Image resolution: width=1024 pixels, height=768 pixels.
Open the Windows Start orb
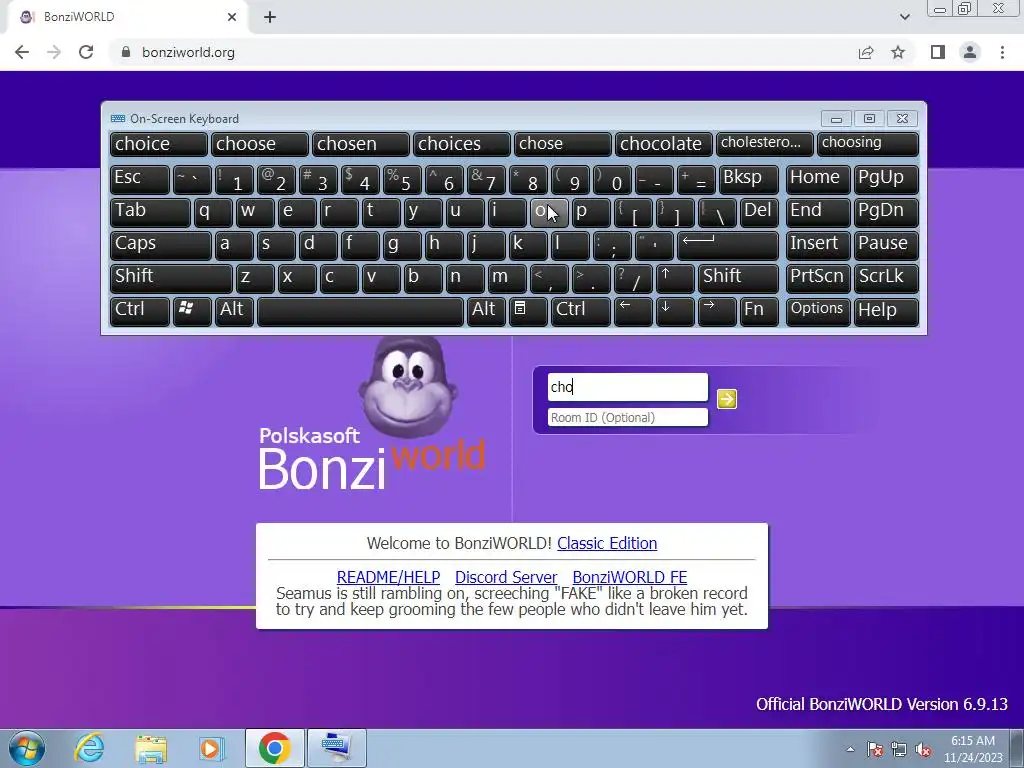26,748
